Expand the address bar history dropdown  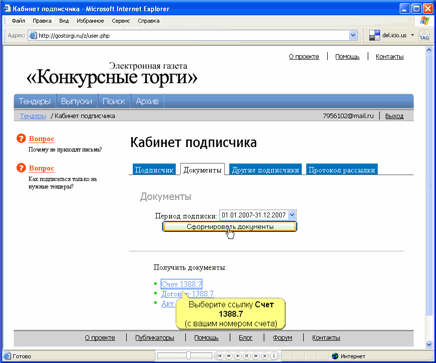point(353,35)
